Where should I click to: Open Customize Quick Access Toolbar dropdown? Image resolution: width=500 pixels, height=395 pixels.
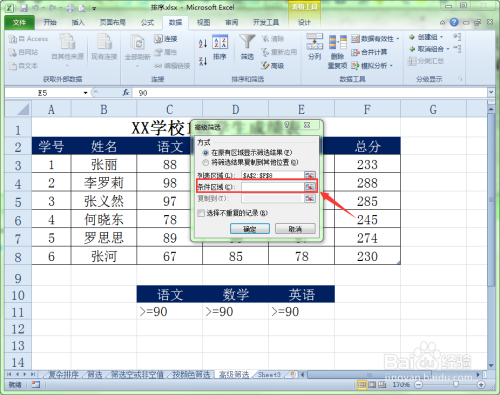point(94,8)
